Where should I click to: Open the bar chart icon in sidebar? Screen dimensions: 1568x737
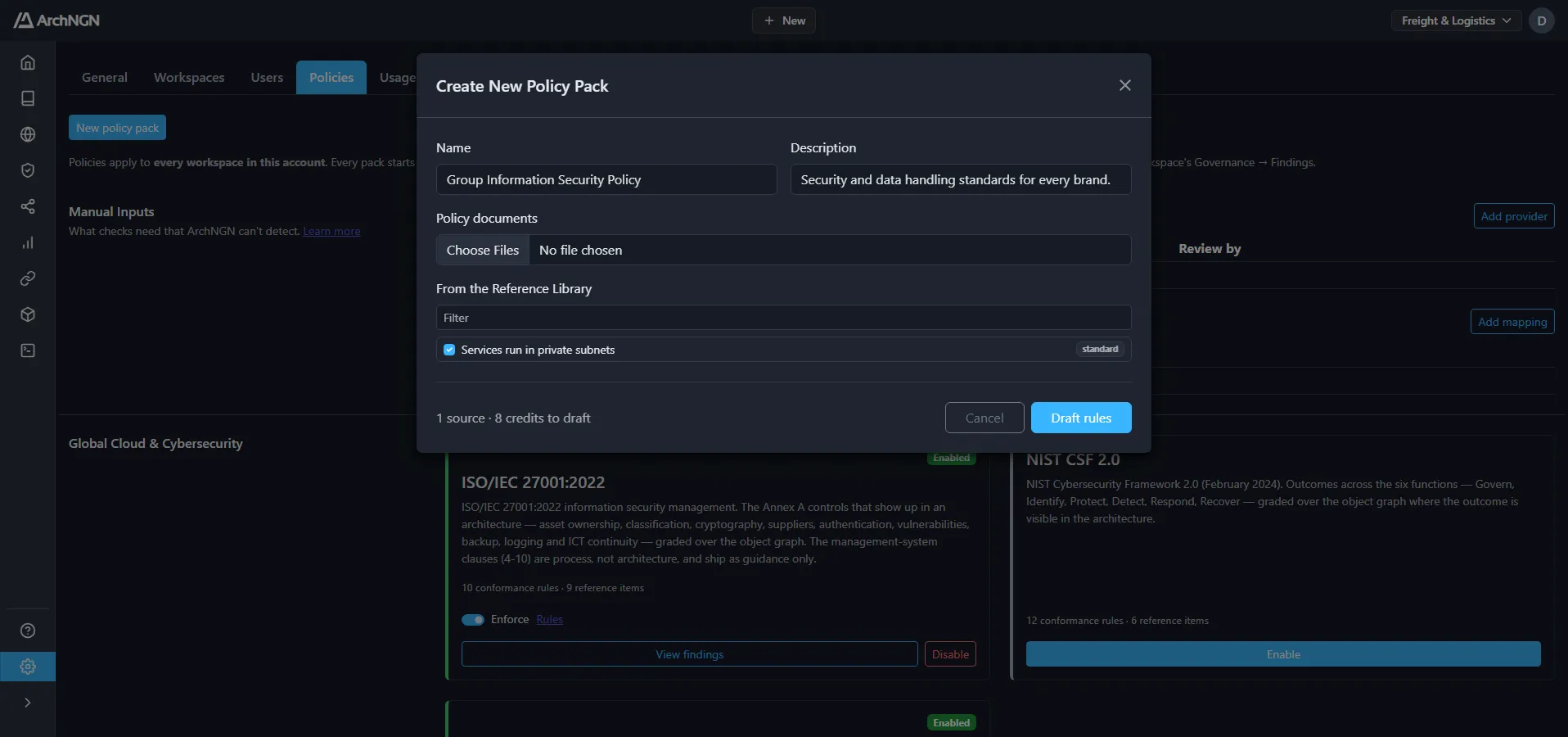click(28, 242)
